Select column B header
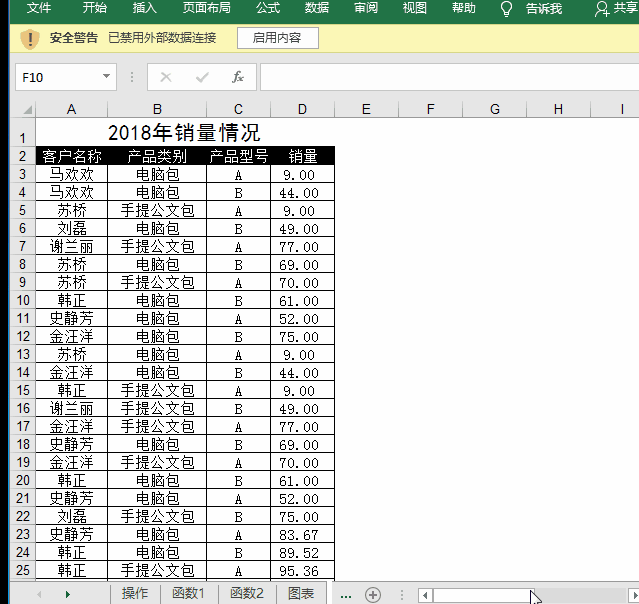The height and width of the screenshot is (604, 639). point(157,109)
